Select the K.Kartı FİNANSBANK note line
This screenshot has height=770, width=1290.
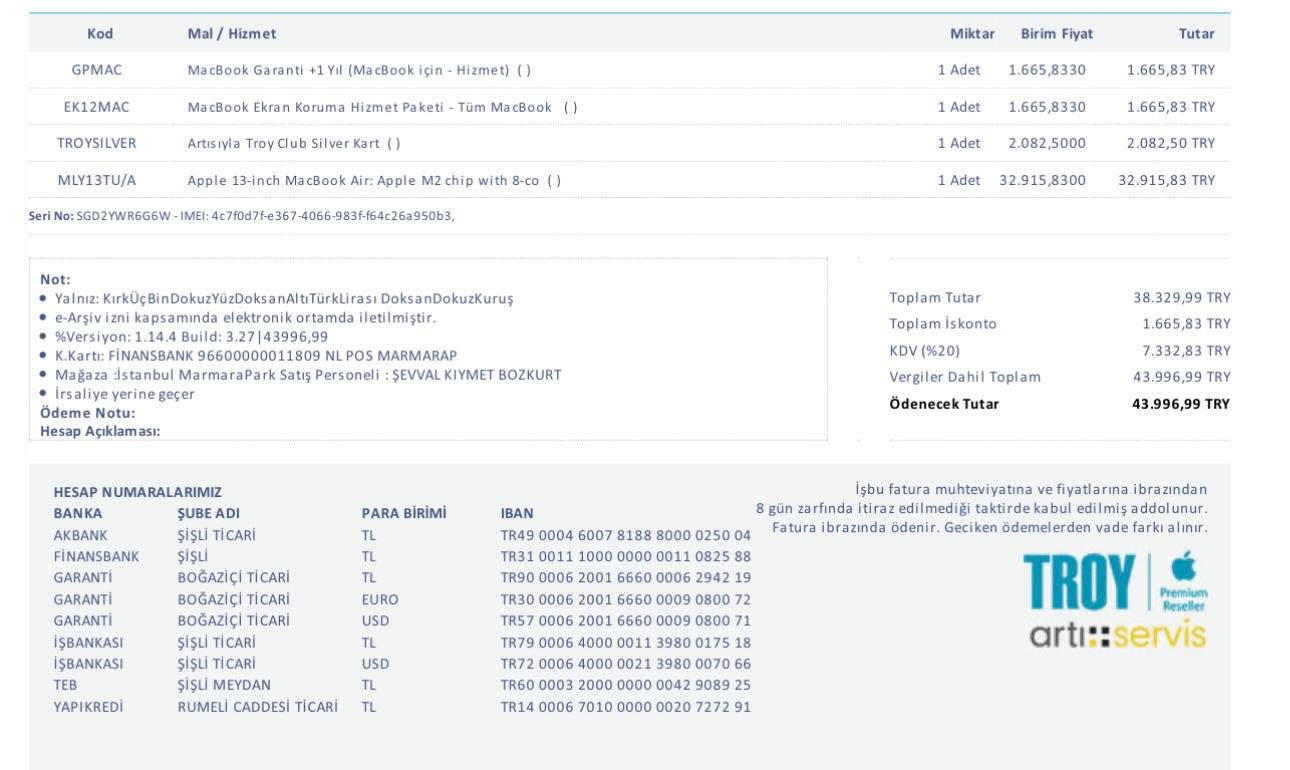[256, 355]
